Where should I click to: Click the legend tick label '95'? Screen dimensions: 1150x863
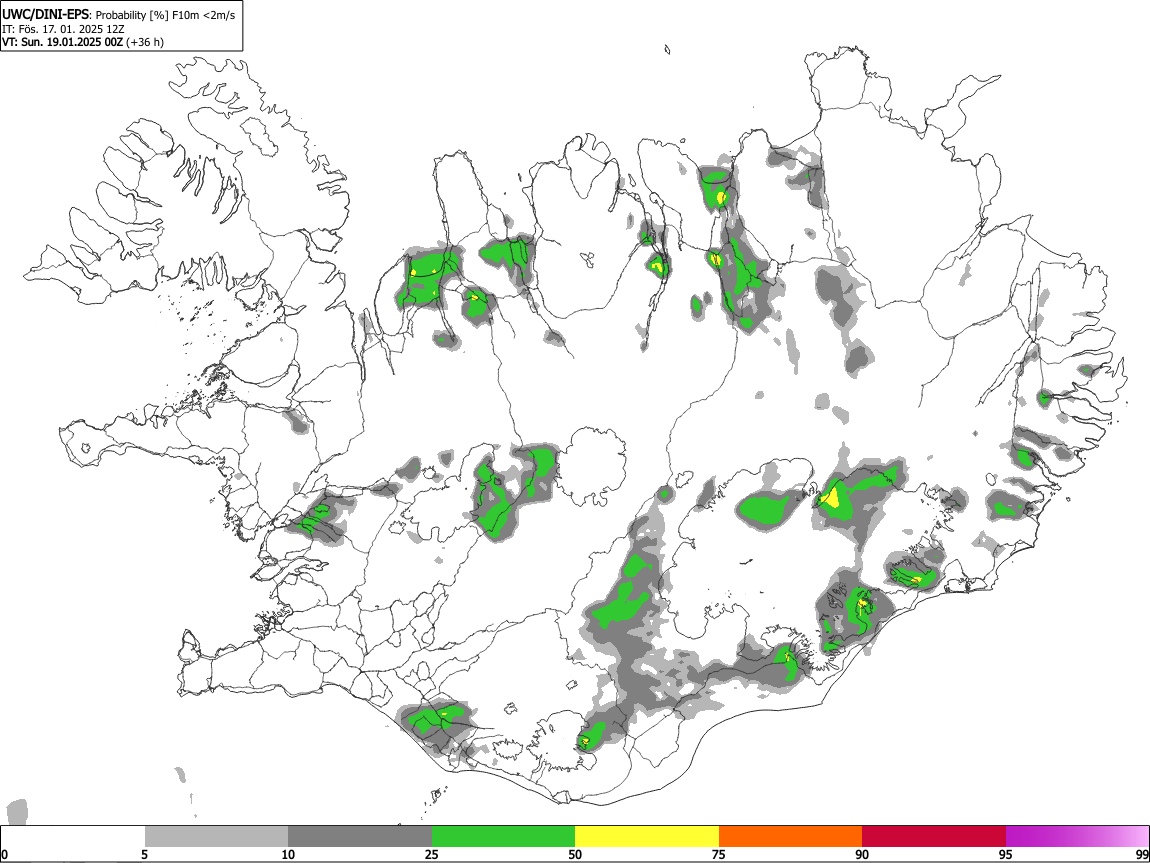point(1006,855)
